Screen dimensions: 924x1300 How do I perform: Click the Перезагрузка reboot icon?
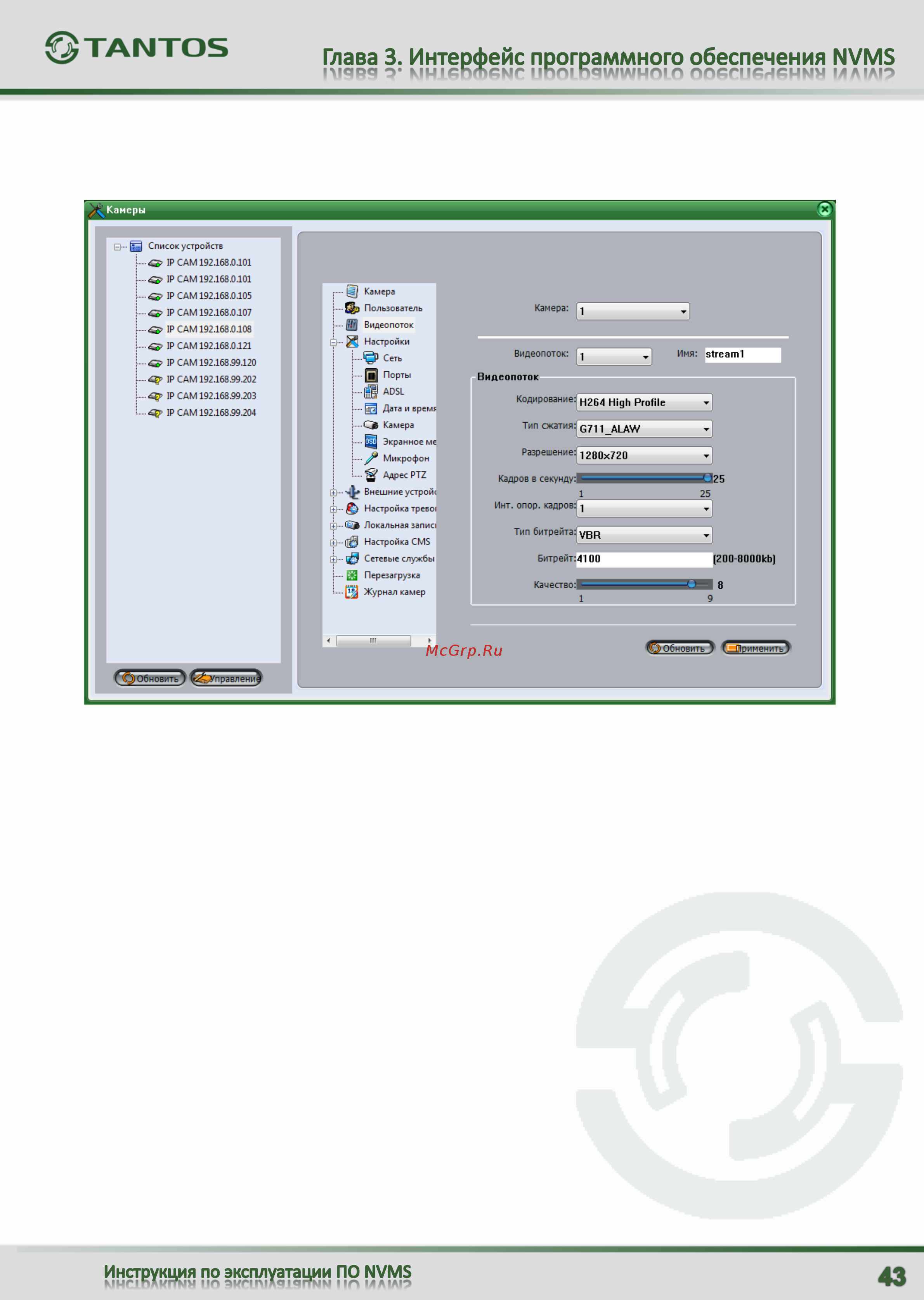[x=352, y=575]
